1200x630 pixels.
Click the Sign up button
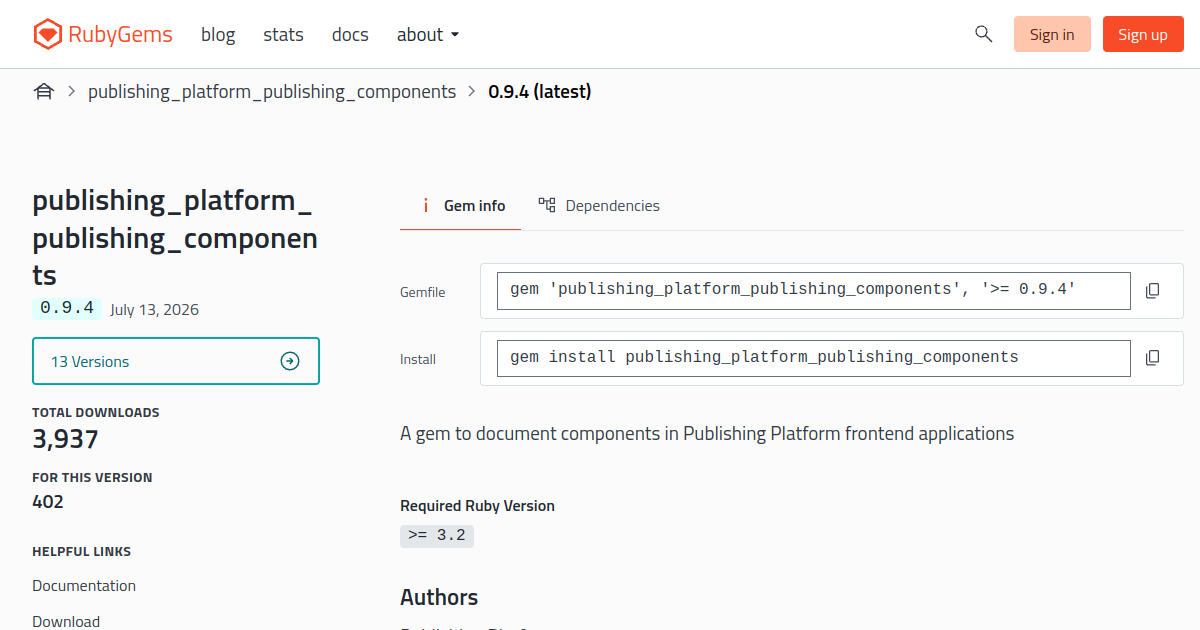1143,34
